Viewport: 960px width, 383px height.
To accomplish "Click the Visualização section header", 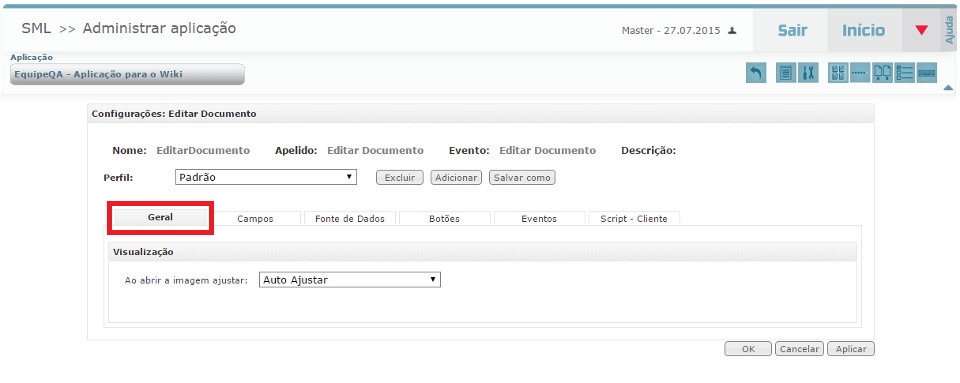I will pos(482,252).
